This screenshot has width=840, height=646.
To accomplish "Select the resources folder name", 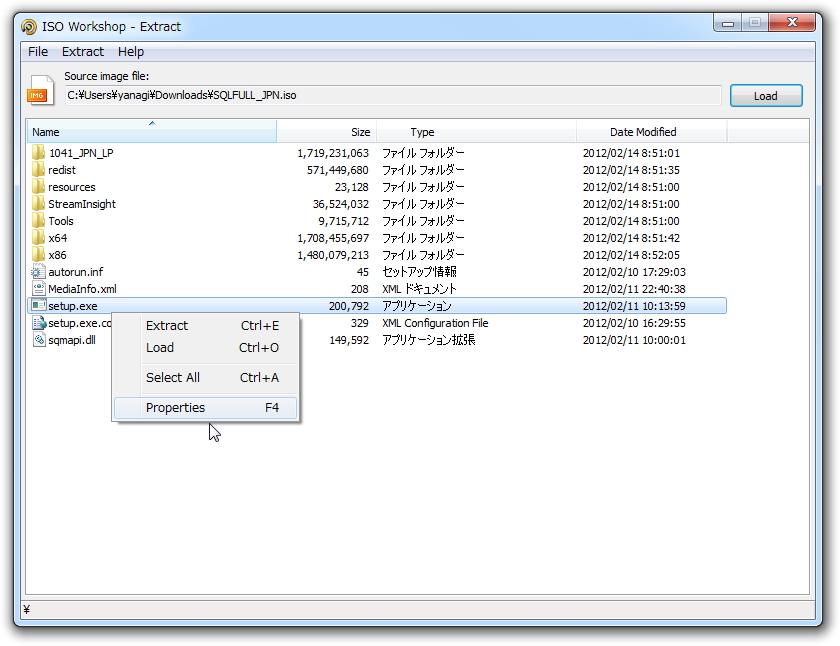I will tap(72, 187).
